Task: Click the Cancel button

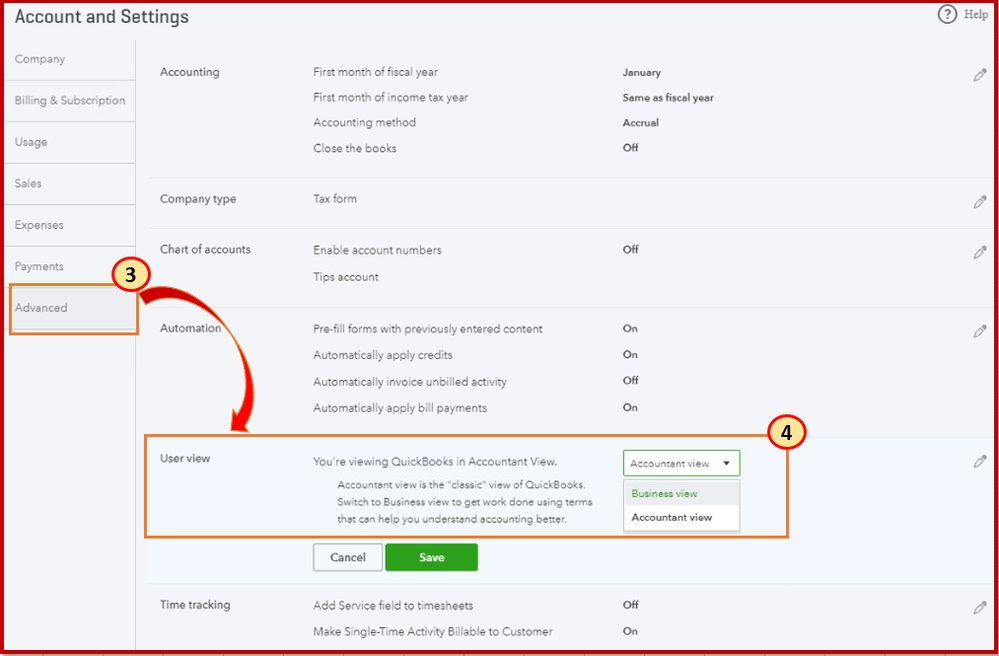Action: coord(348,557)
